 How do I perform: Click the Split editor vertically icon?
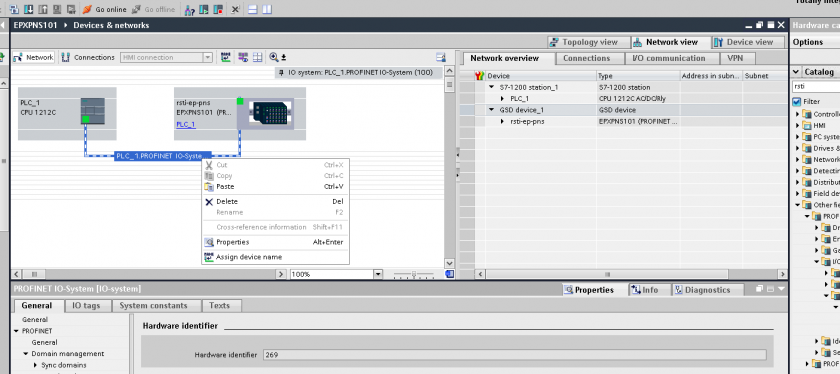[x=266, y=10]
